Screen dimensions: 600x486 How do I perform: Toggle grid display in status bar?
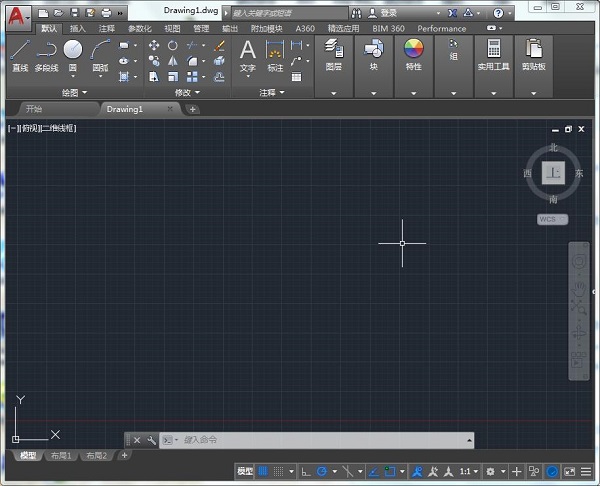[264, 471]
